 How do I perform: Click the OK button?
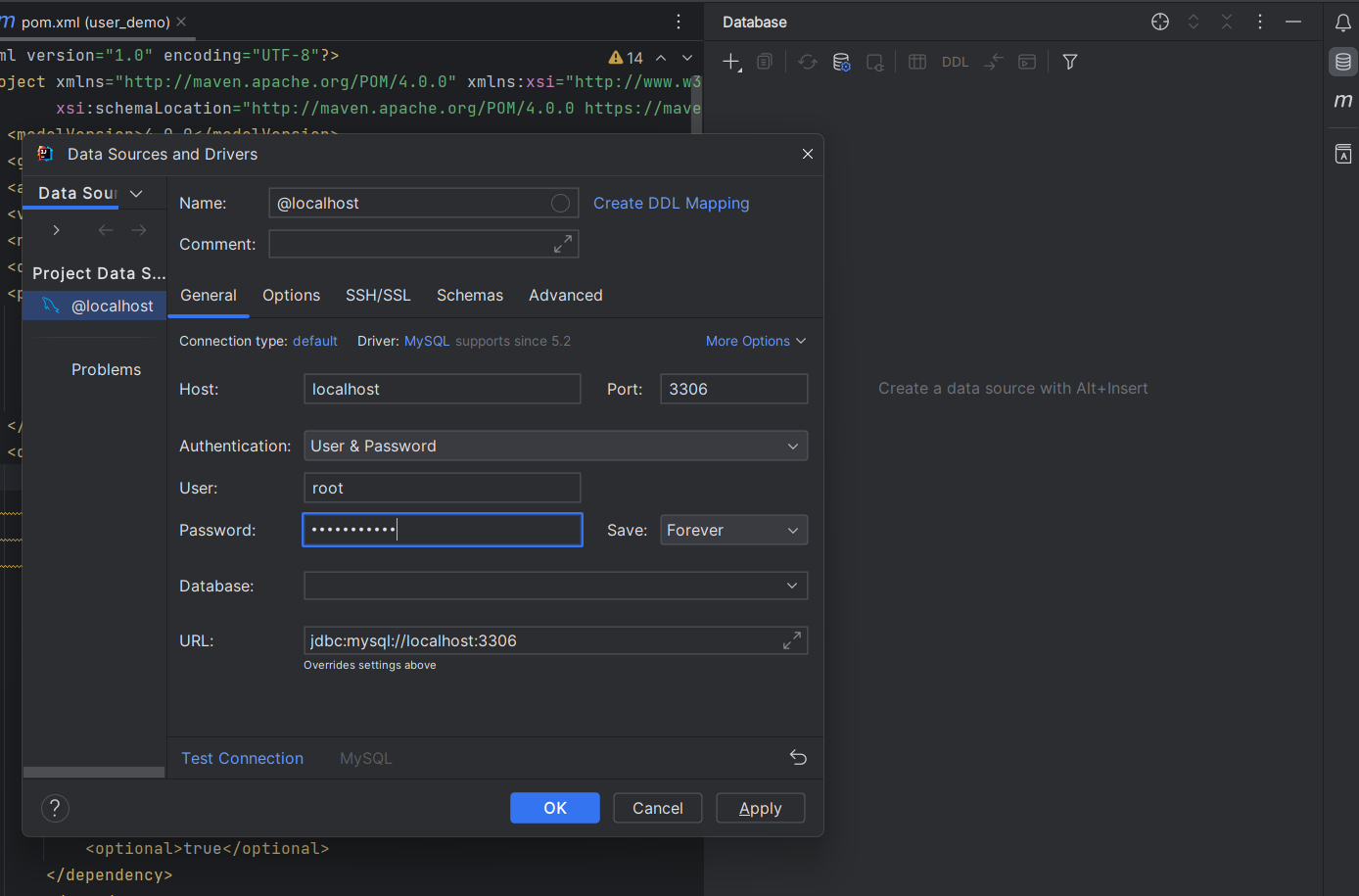click(555, 808)
